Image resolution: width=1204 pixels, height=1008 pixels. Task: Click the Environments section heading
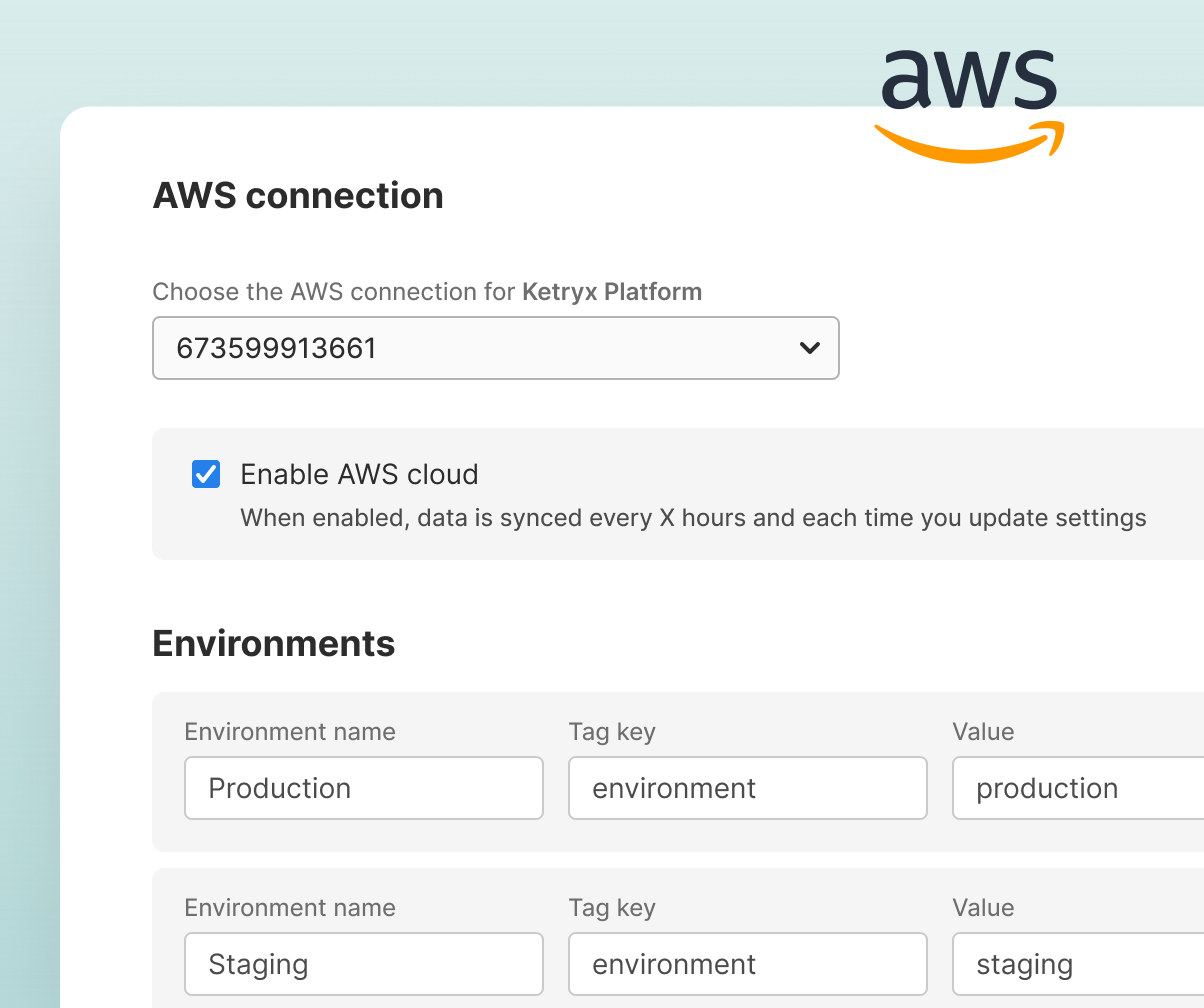pos(274,643)
